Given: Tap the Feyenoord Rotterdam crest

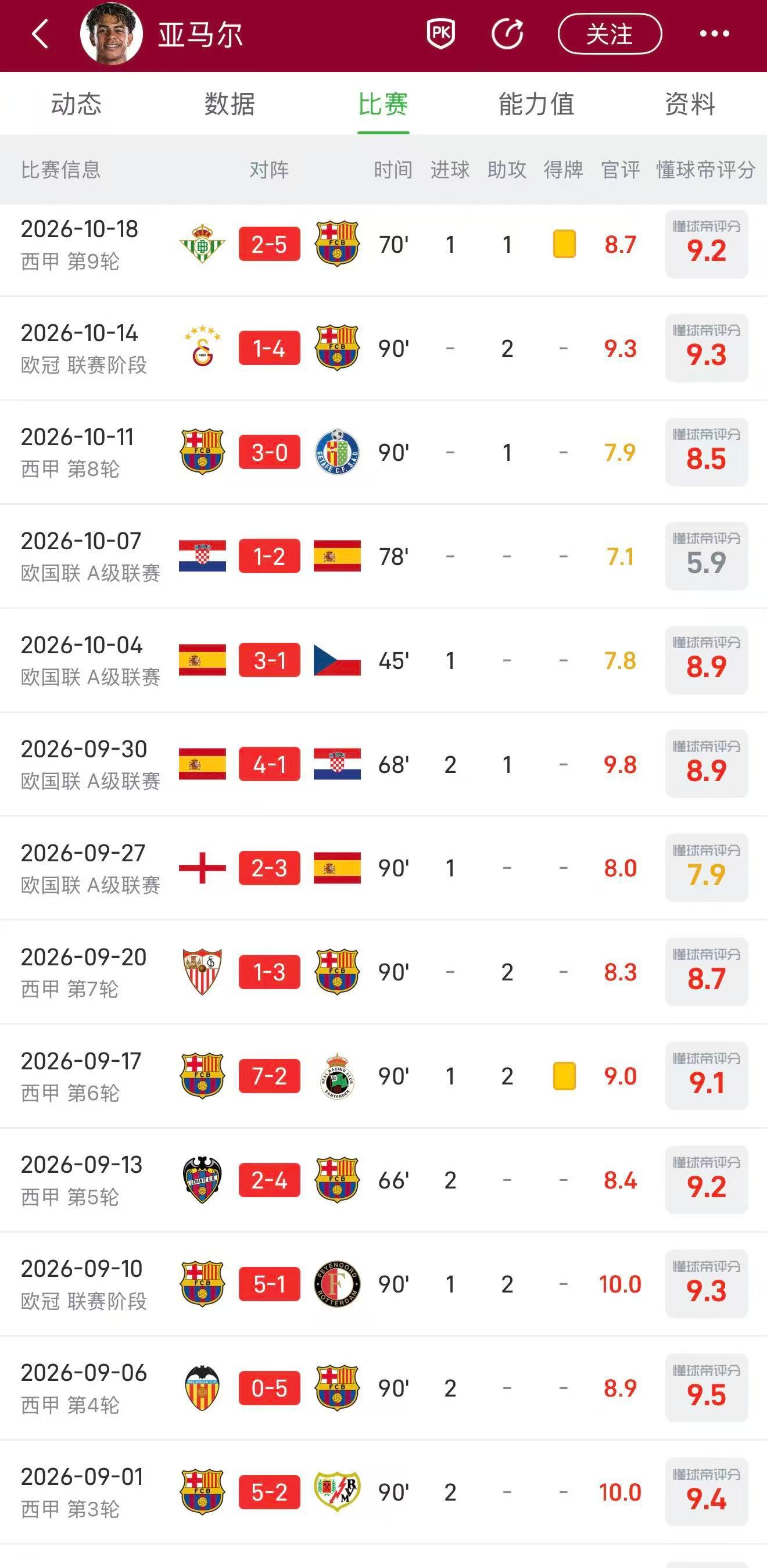Looking at the screenshot, I should [x=337, y=1284].
